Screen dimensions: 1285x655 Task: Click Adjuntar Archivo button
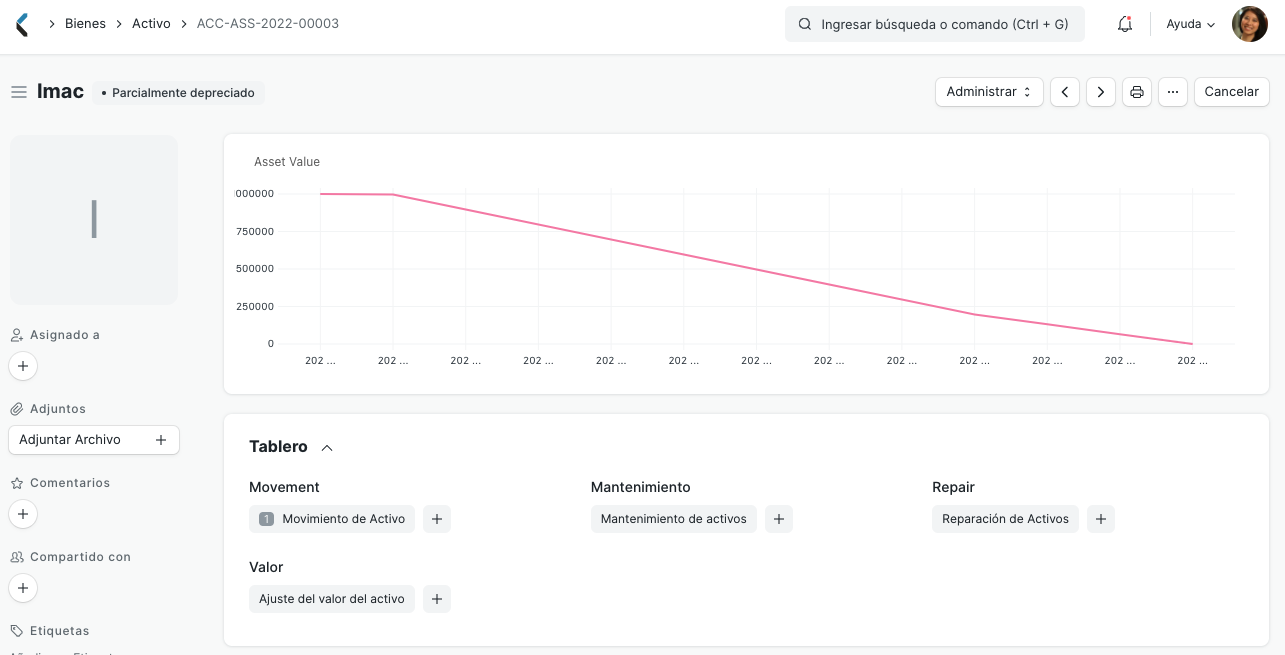coord(94,440)
